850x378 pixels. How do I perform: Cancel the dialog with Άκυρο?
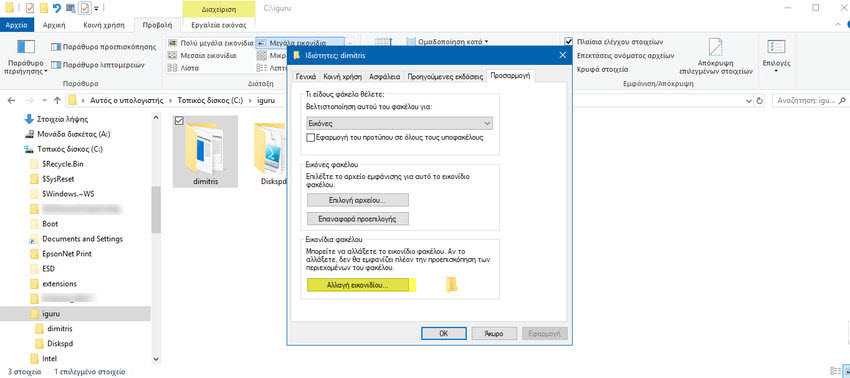tap(494, 334)
